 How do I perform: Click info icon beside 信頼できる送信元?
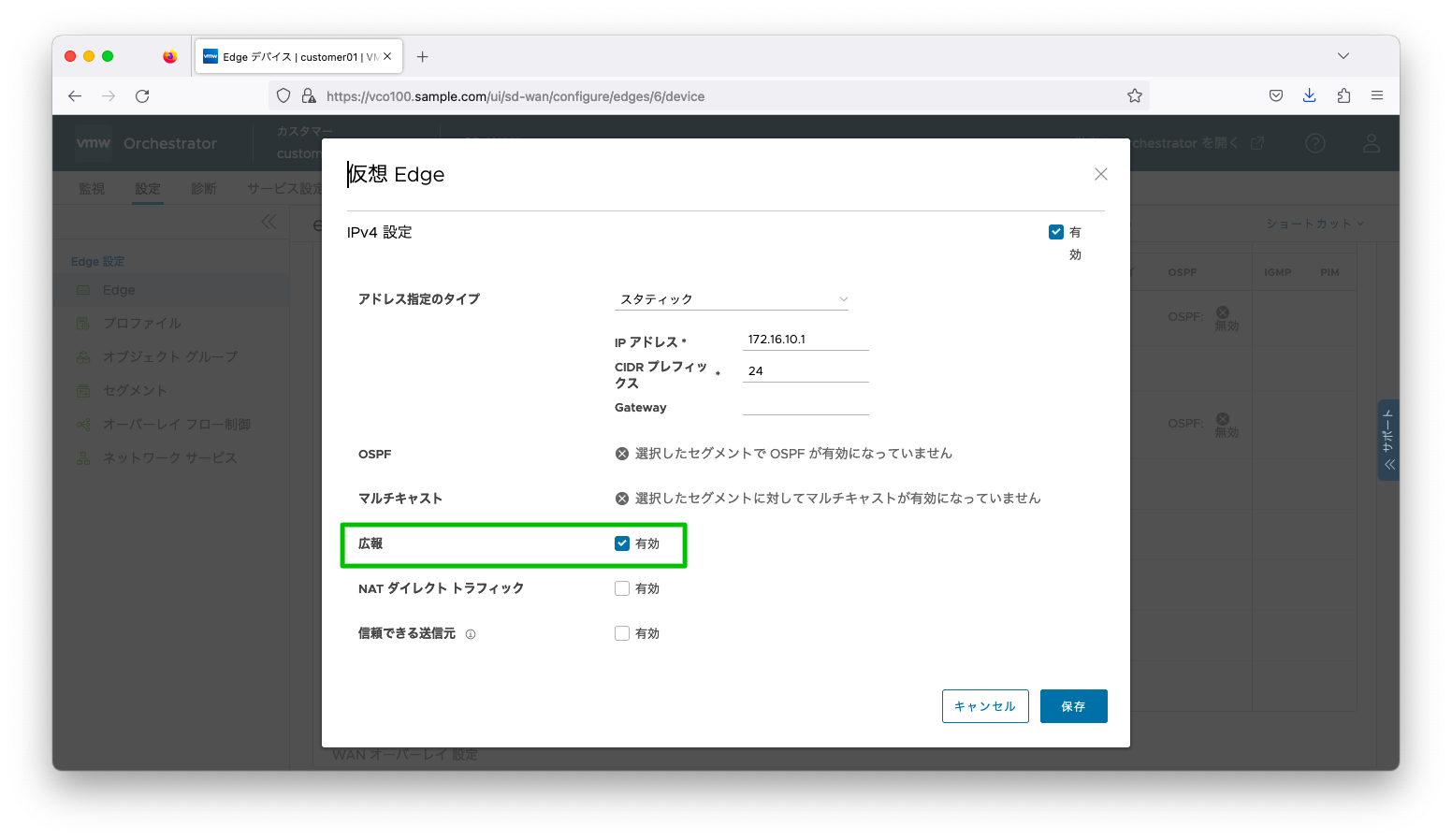pos(471,634)
